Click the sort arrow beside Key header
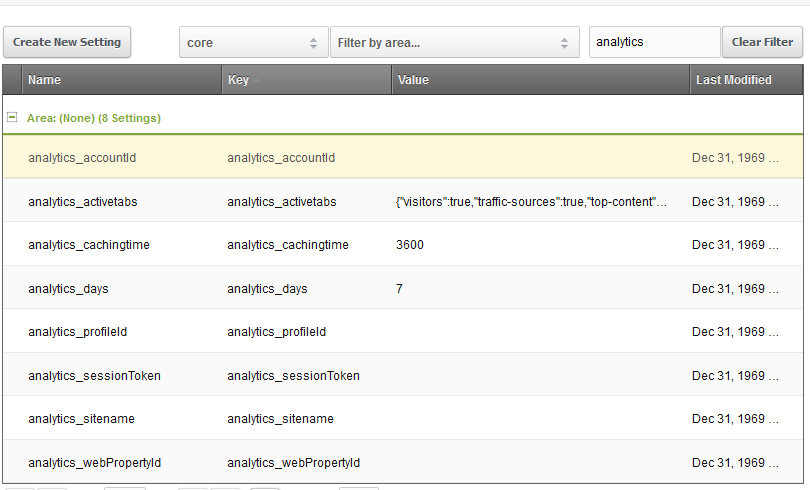 tap(256, 81)
